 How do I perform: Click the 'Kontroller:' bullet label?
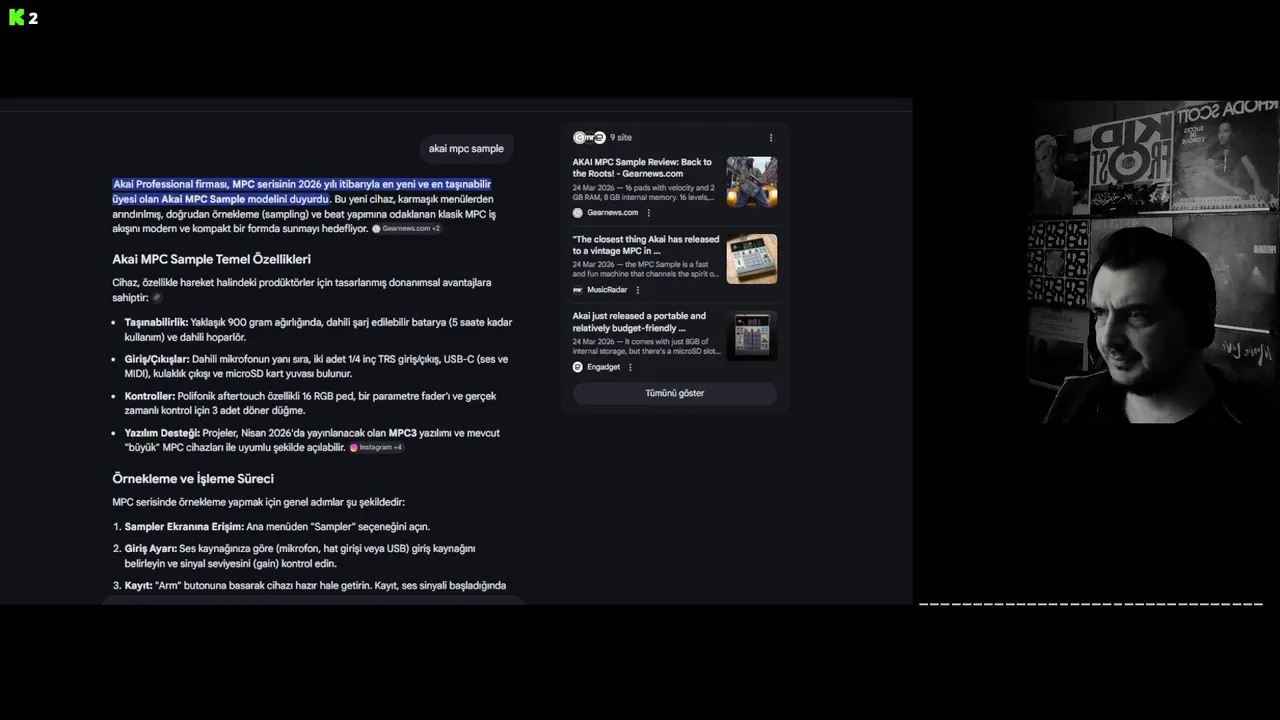tap(150, 396)
